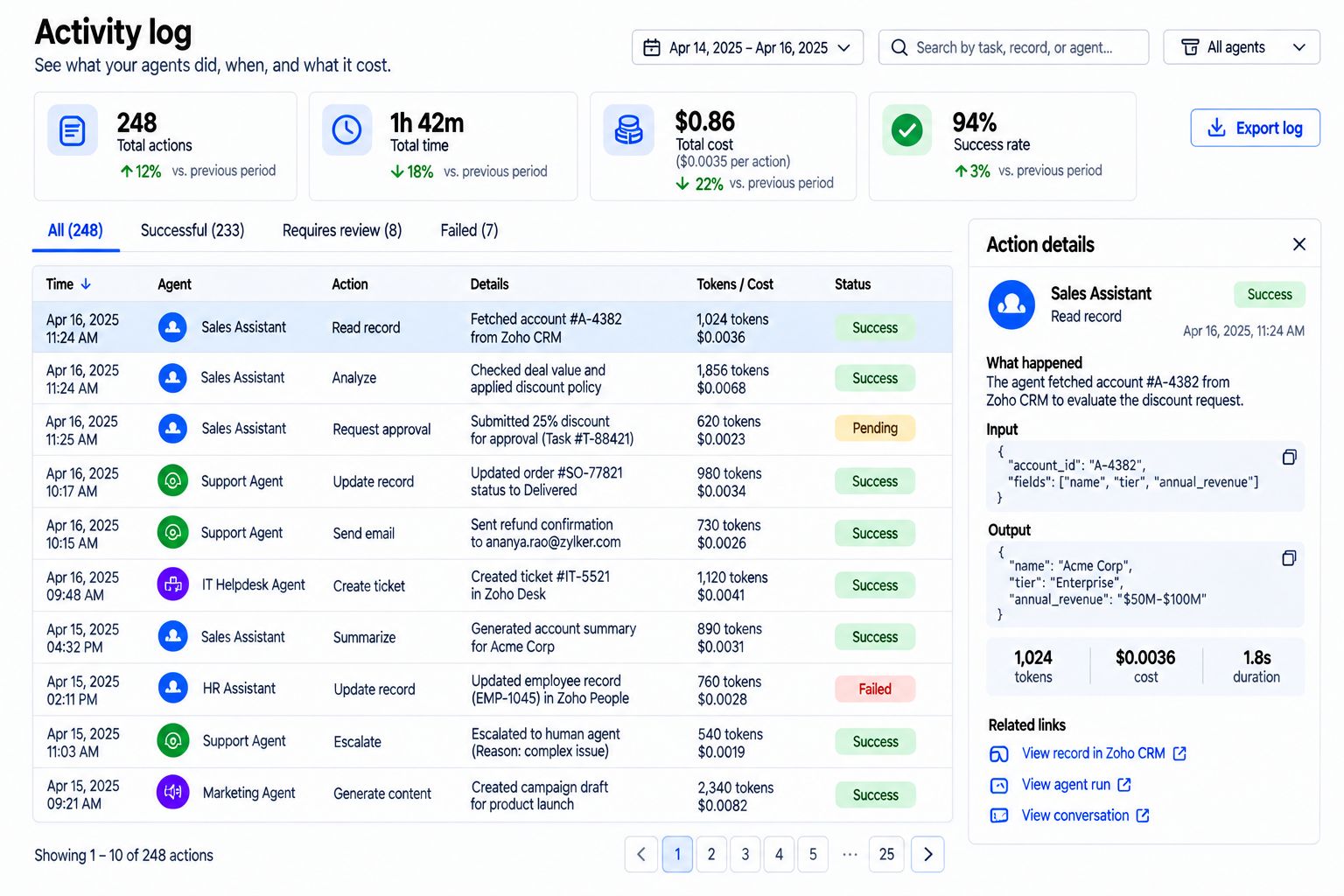Go to page 4
1344x896 pixels.
click(779, 855)
